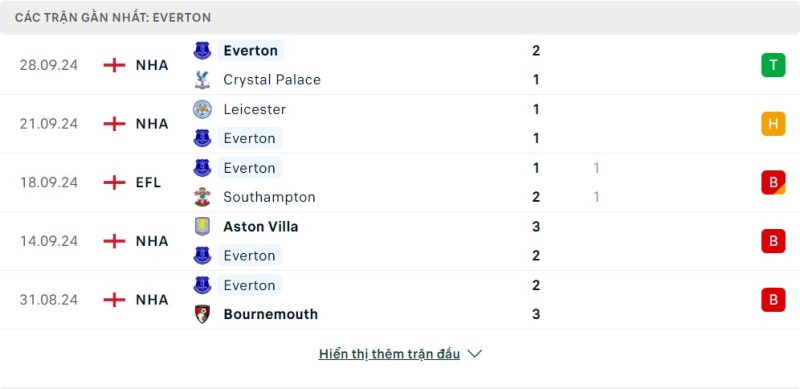Open the Leicester vs Everton match row date
The height and width of the screenshot is (389, 800).
pos(49,124)
